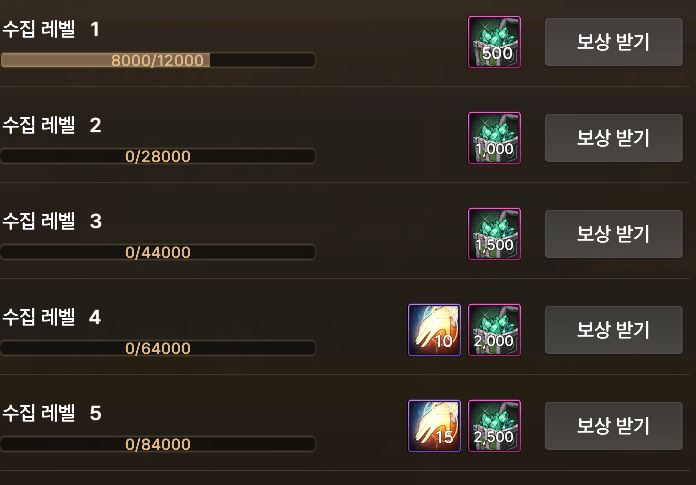Image resolution: width=696 pixels, height=485 pixels.
Task: Claim the 수집 레벨 5 reward (보상 받기)
Action: pos(613,426)
